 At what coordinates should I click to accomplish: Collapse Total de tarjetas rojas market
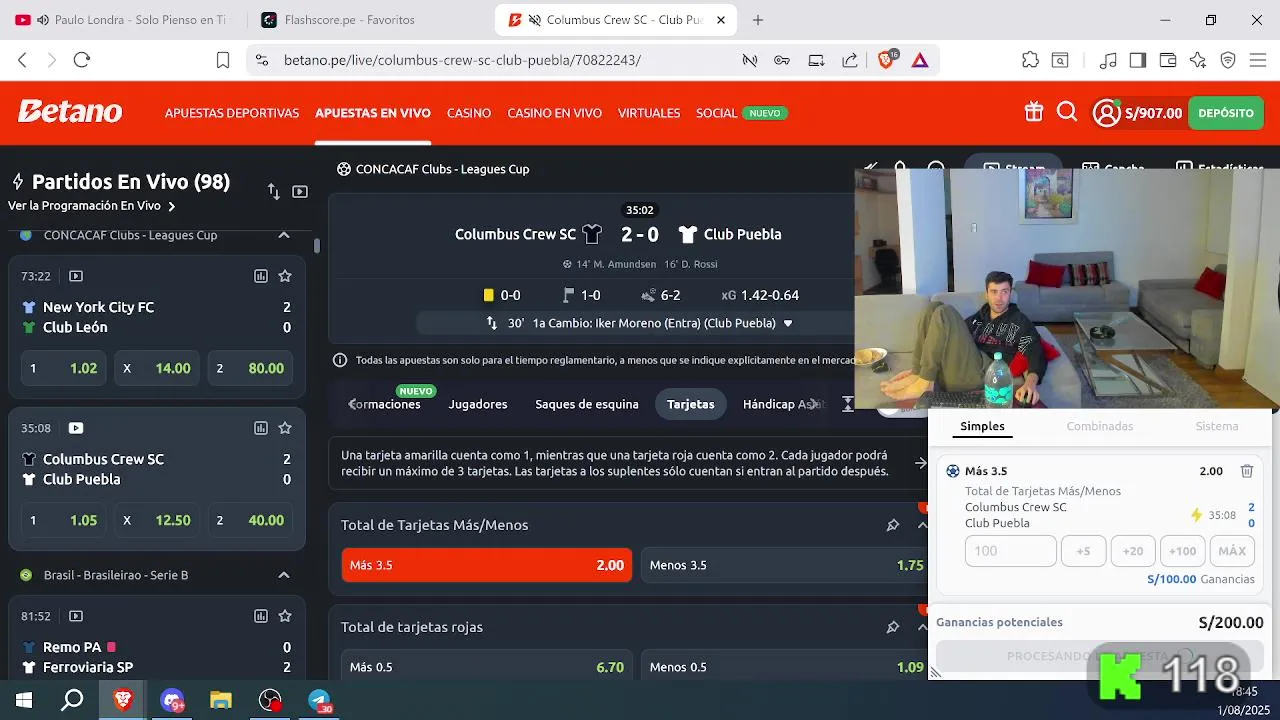pyautogui.click(x=922, y=627)
